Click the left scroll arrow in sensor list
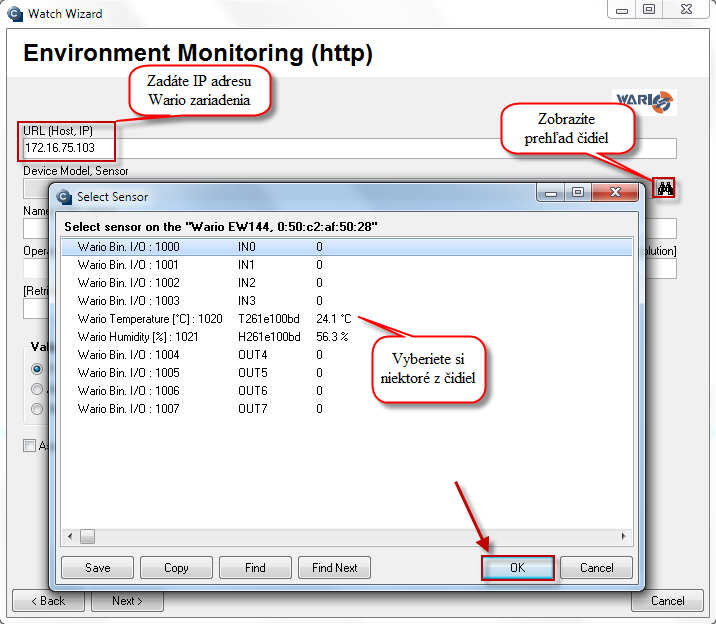The height and width of the screenshot is (624, 716). pyautogui.click(x=70, y=536)
